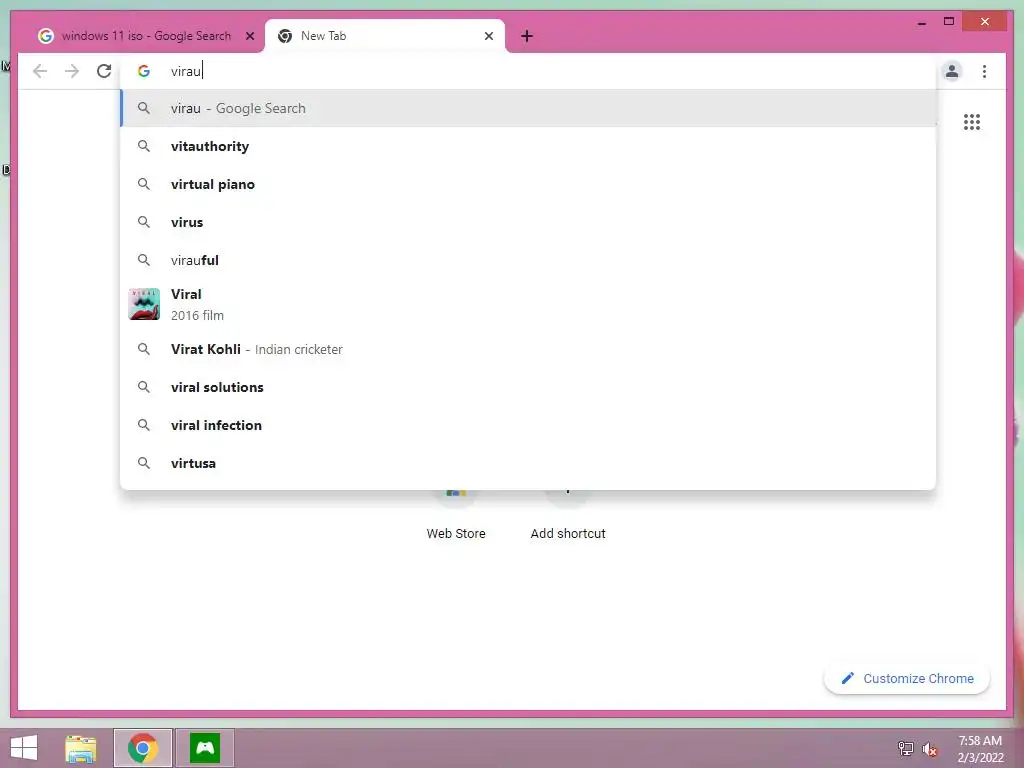Viewport: 1024px width, 768px height.
Task: Reload the page with refresh icon
Action: coord(104,71)
